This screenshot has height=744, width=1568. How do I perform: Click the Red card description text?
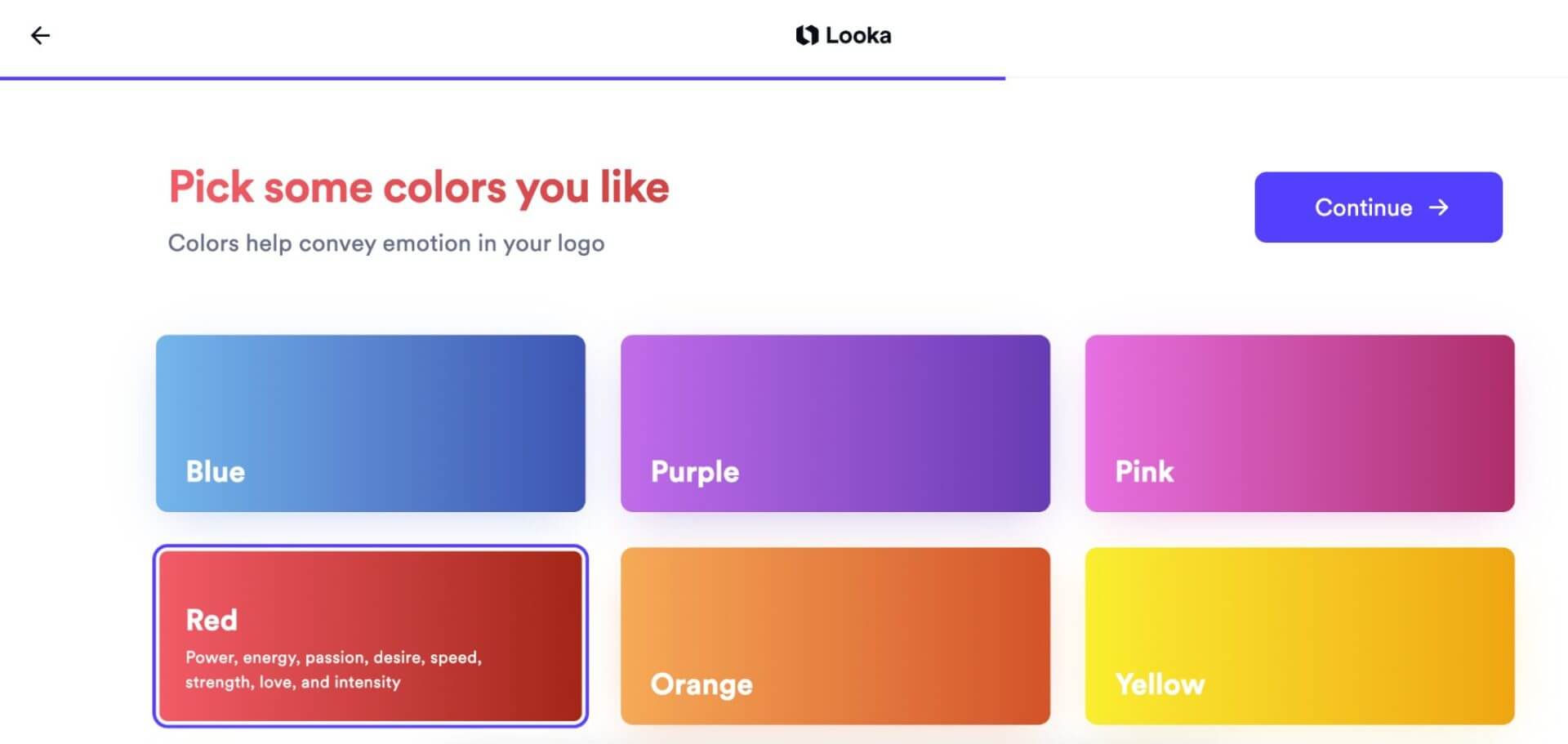(333, 670)
